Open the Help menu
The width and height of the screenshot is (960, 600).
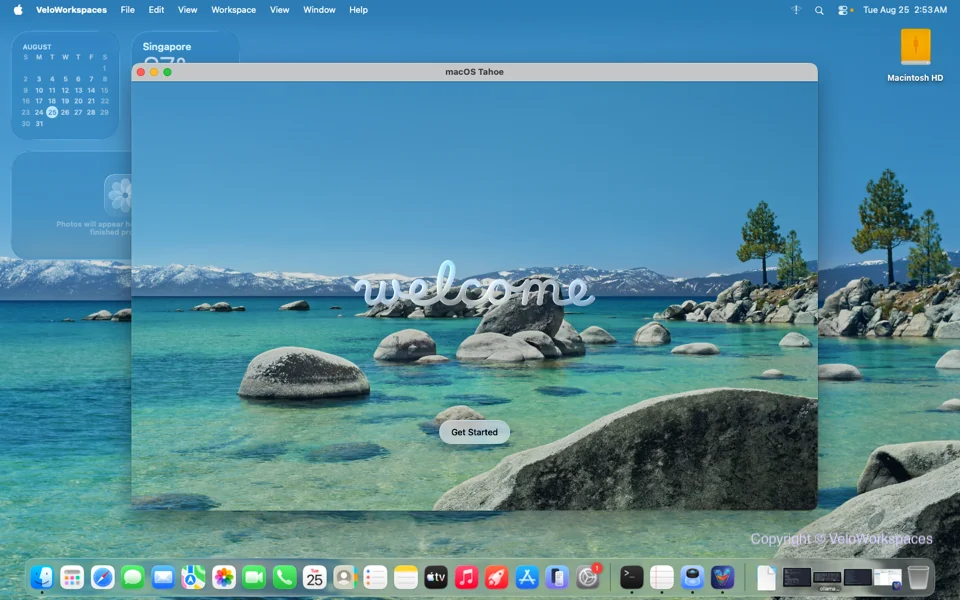358,10
